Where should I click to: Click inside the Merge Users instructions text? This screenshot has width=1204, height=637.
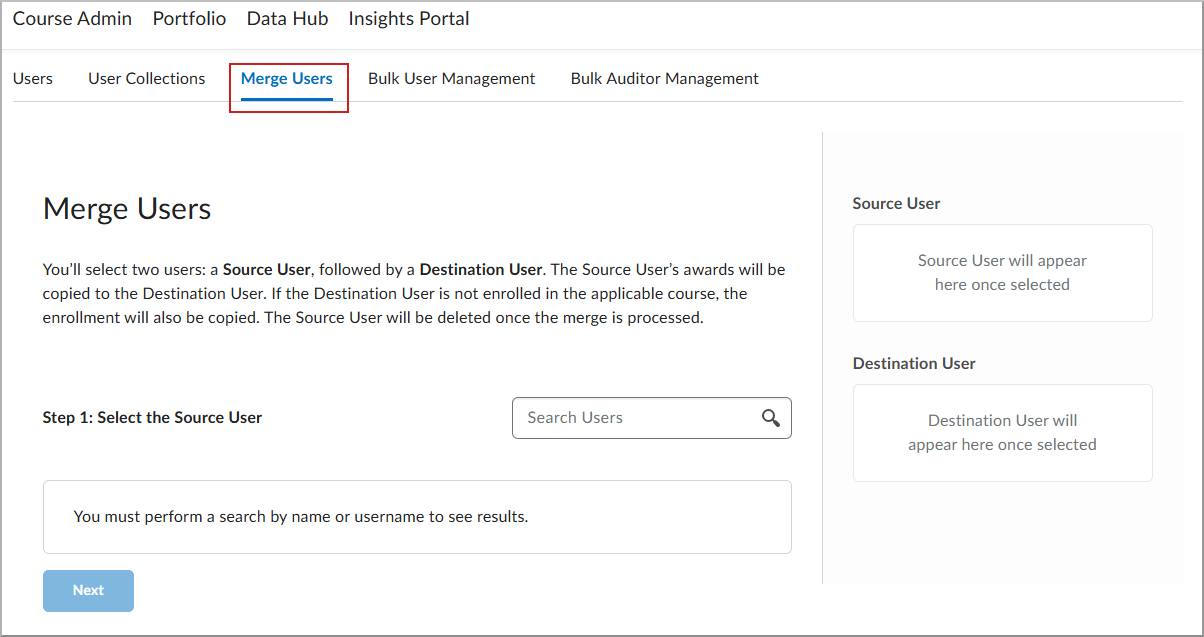pyautogui.click(x=413, y=292)
